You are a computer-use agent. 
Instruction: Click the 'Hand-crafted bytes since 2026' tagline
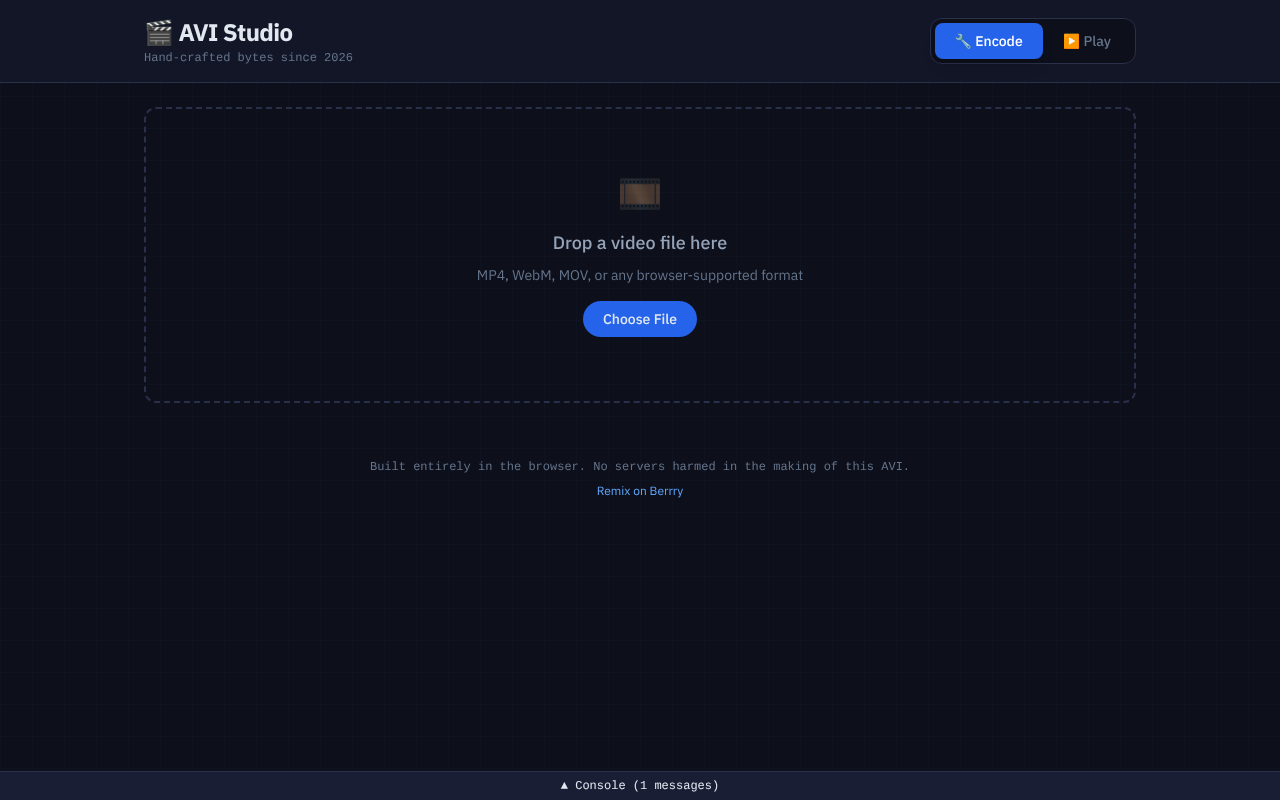248,58
